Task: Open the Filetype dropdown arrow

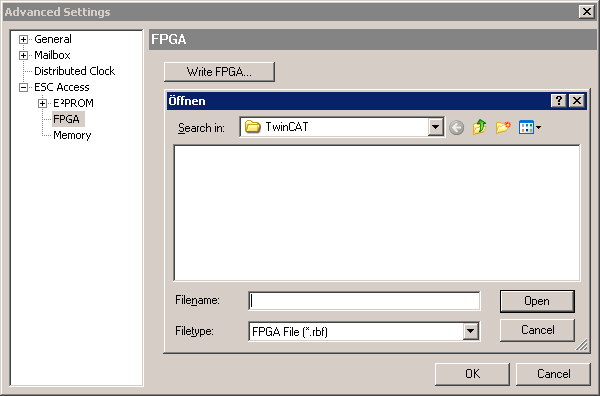Action: (471, 331)
